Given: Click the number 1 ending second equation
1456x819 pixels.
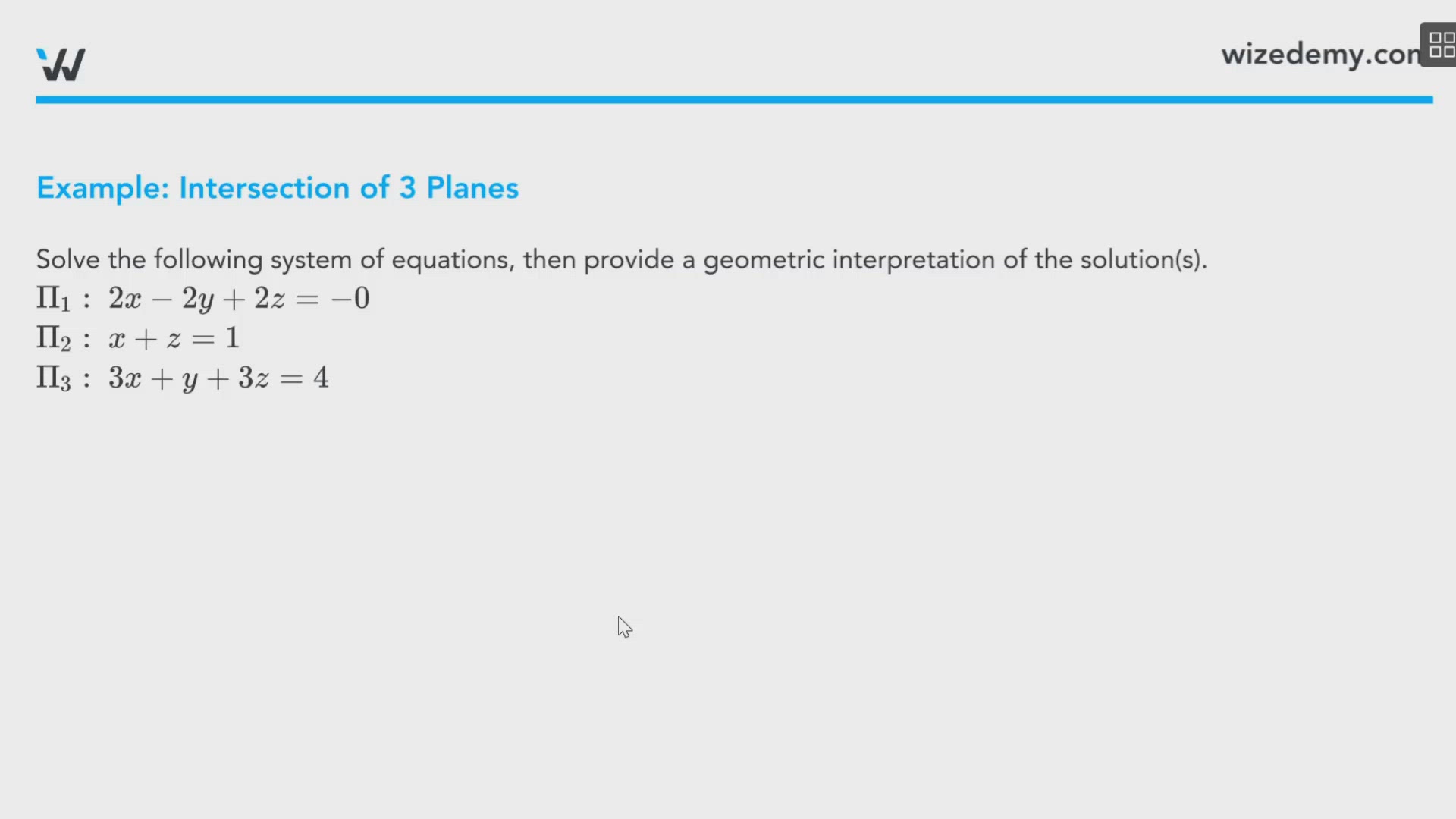Looking at the screenshot, I should [x=233, y=337].
